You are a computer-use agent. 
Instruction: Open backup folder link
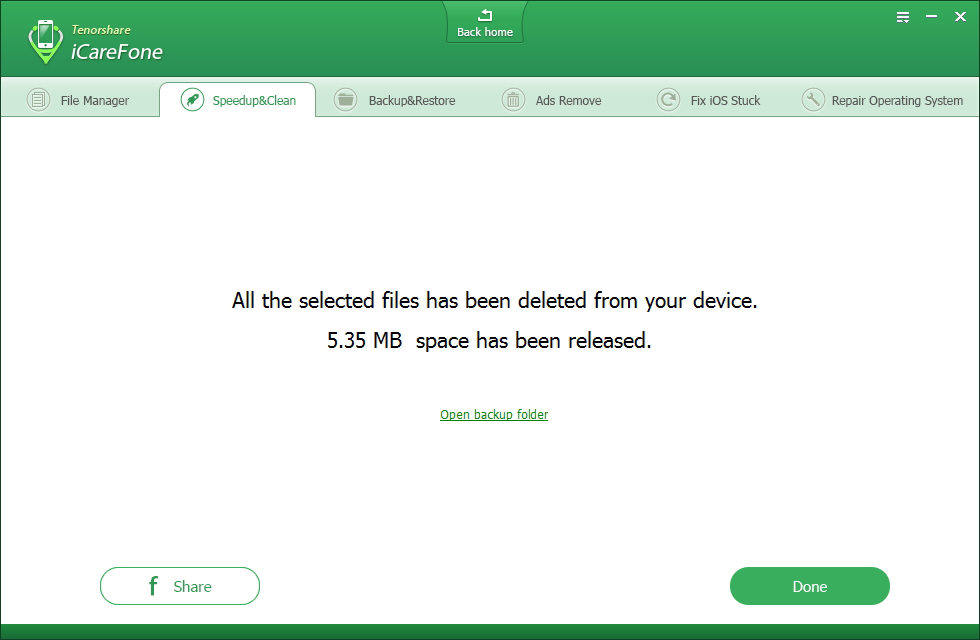(494, 414)
